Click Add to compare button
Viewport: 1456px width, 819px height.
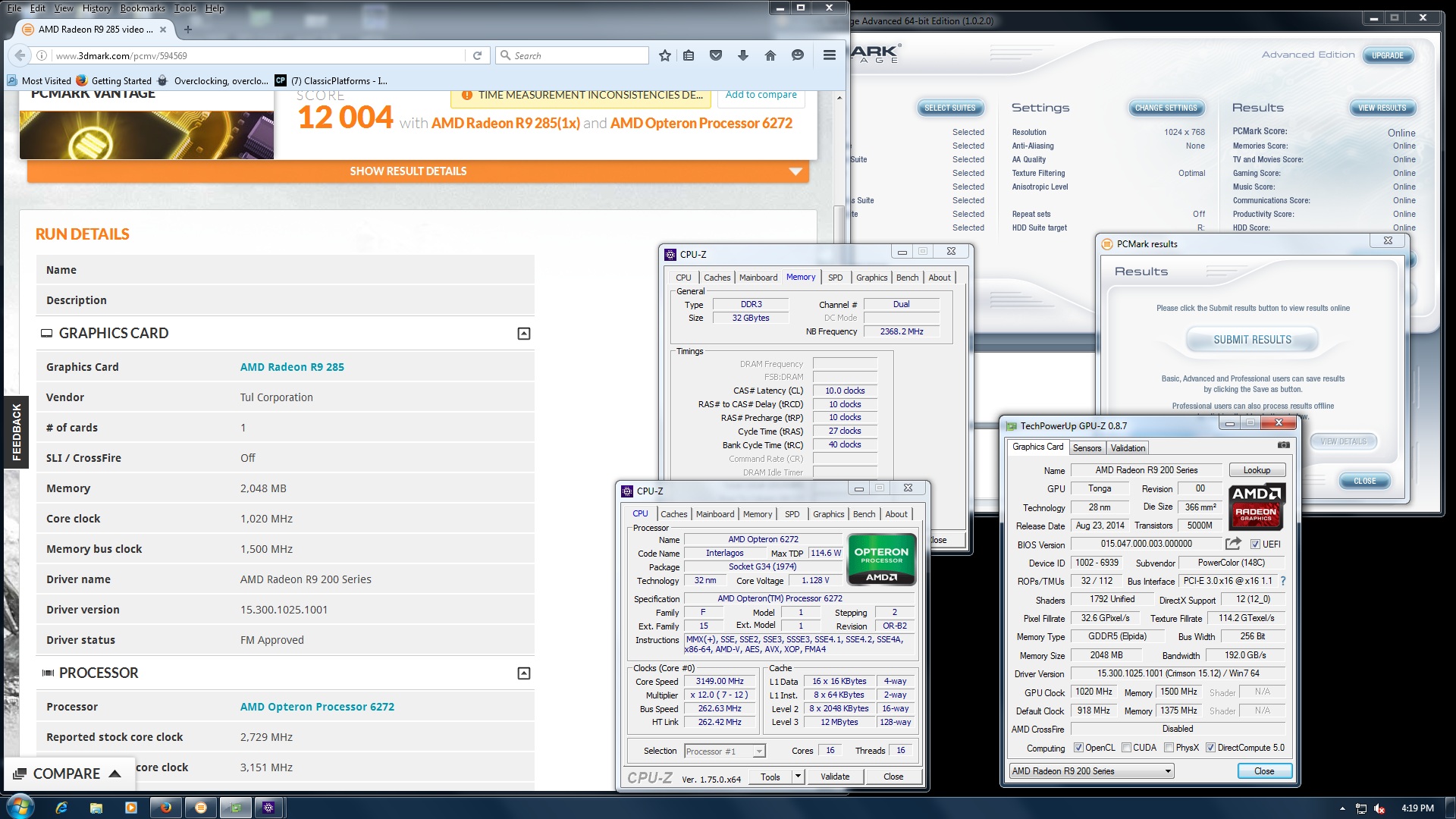(761, 95)
